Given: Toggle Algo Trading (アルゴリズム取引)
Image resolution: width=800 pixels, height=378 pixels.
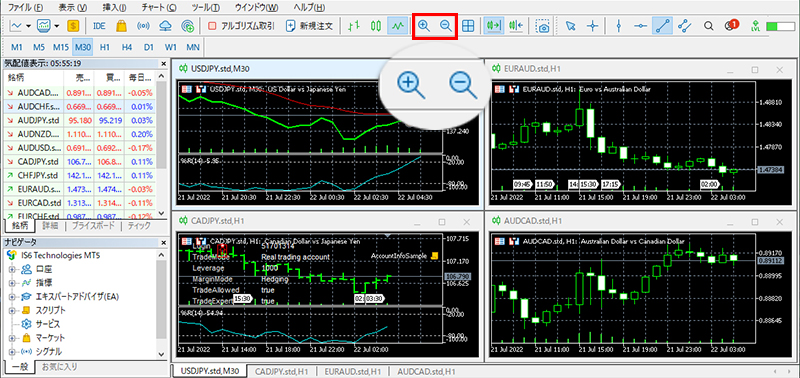Looking at the screenshot, I should (241, 26).
